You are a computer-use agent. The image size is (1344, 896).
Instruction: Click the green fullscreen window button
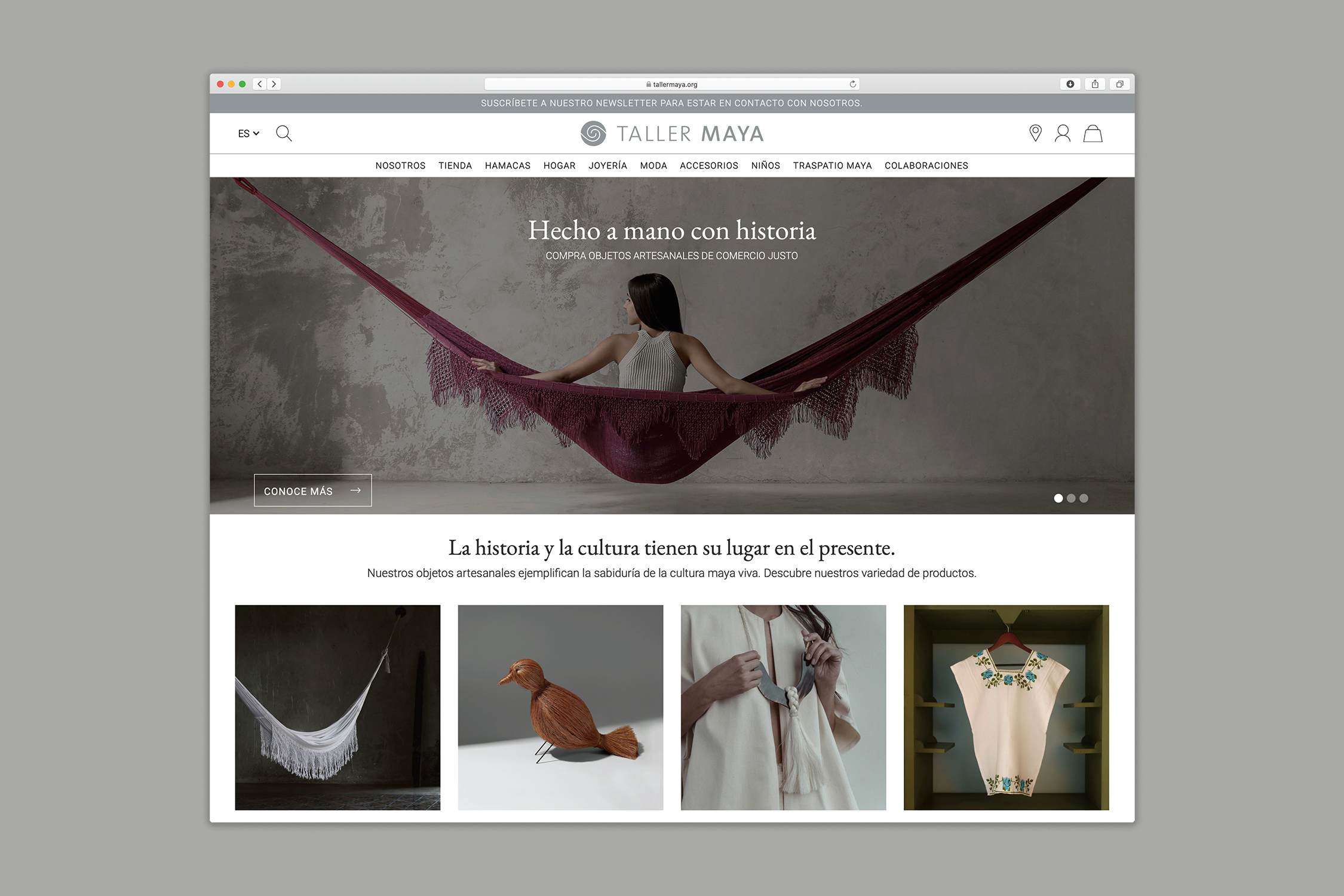point(243,84)
